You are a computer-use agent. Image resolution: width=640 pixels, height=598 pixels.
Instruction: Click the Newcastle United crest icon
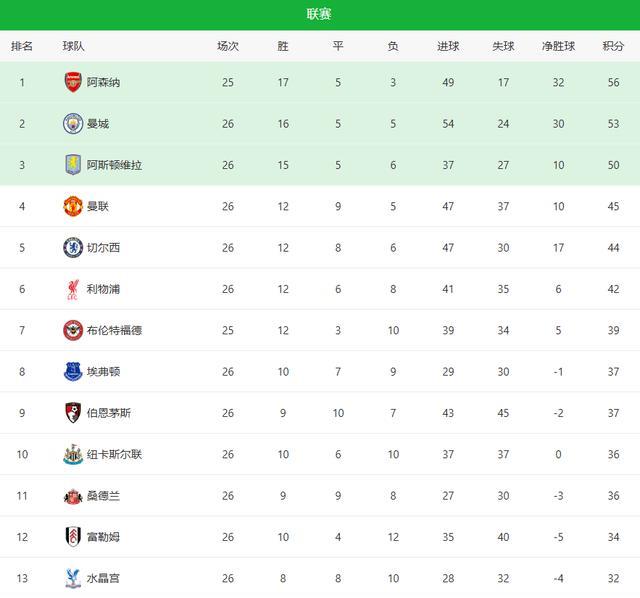72,454
